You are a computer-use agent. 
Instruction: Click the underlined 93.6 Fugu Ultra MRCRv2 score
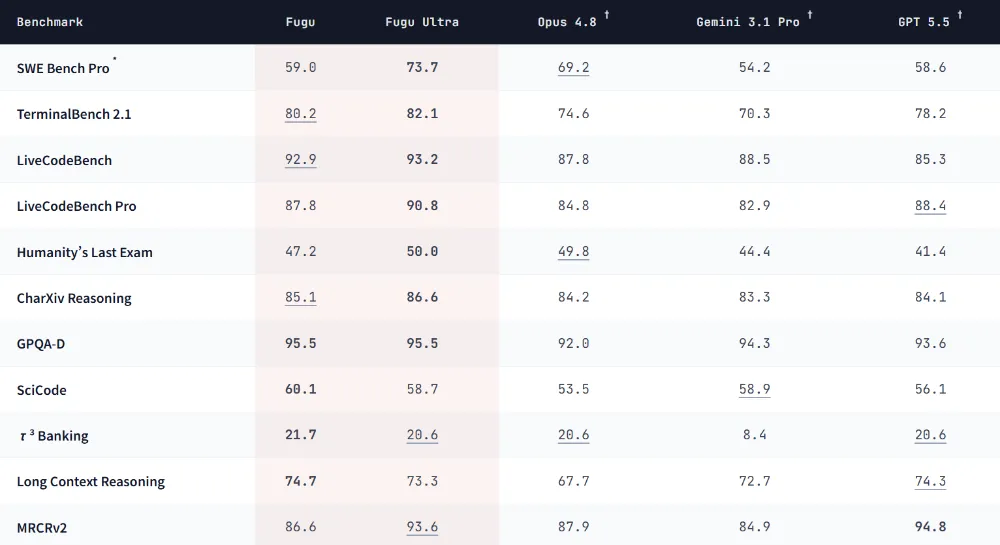422,527
